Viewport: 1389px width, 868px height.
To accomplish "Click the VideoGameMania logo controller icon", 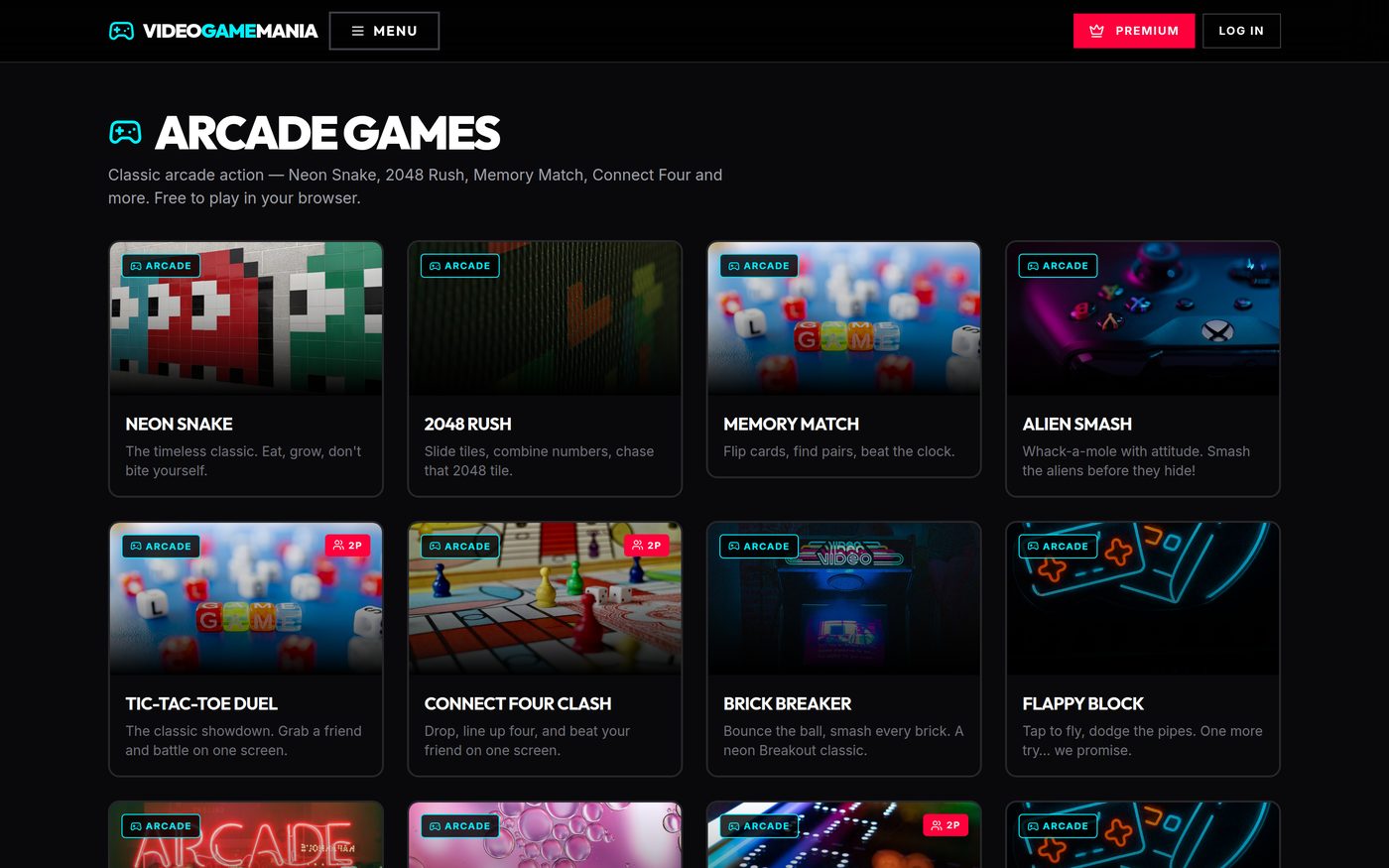I will [x=121, y=31].
